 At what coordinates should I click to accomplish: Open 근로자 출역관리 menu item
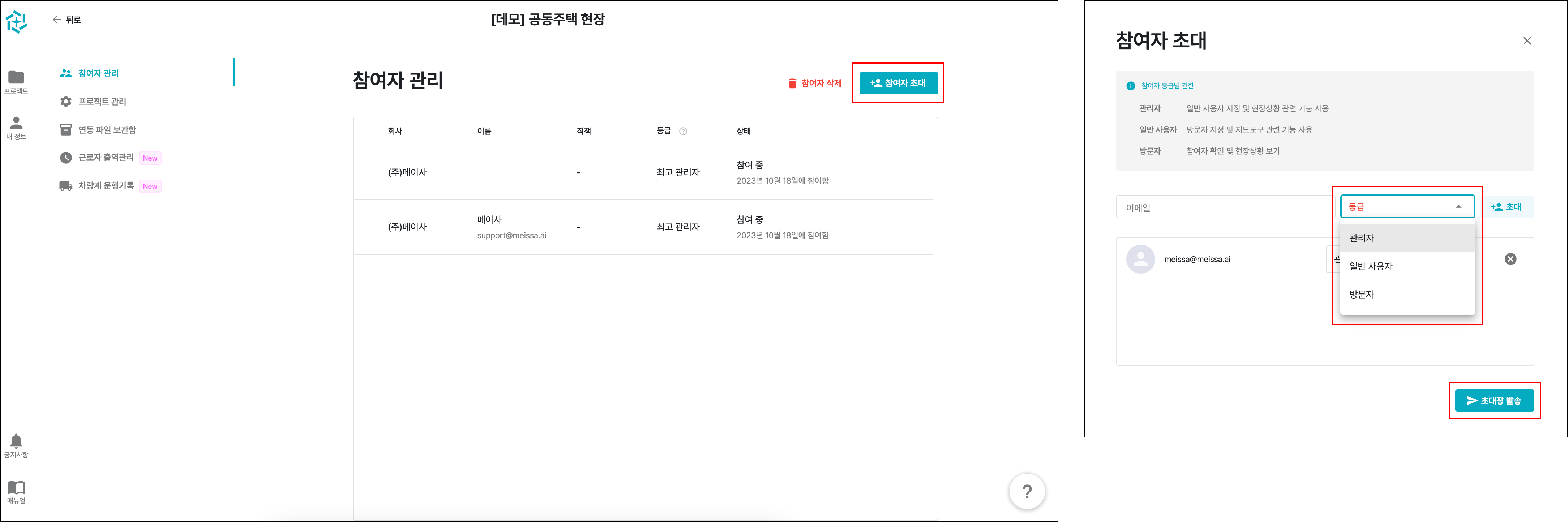point(105,158)
